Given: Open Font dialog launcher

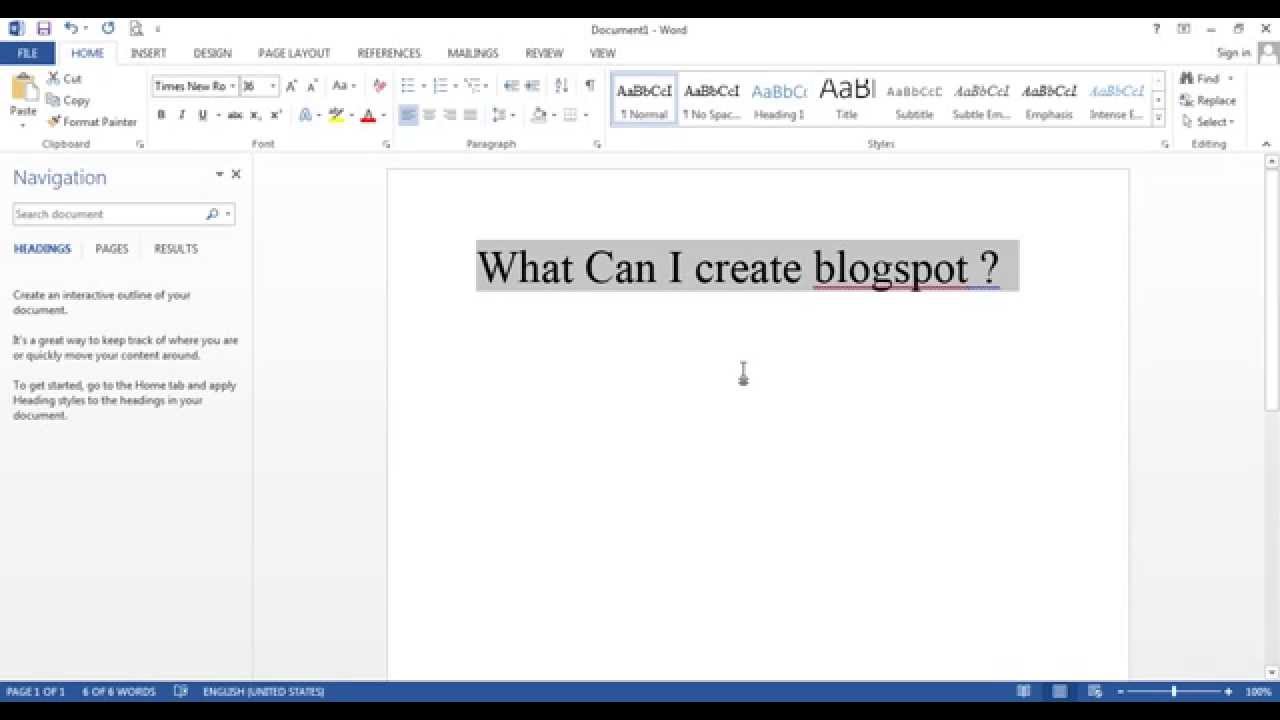Looking at the screenshot, I should pos(386,145).
